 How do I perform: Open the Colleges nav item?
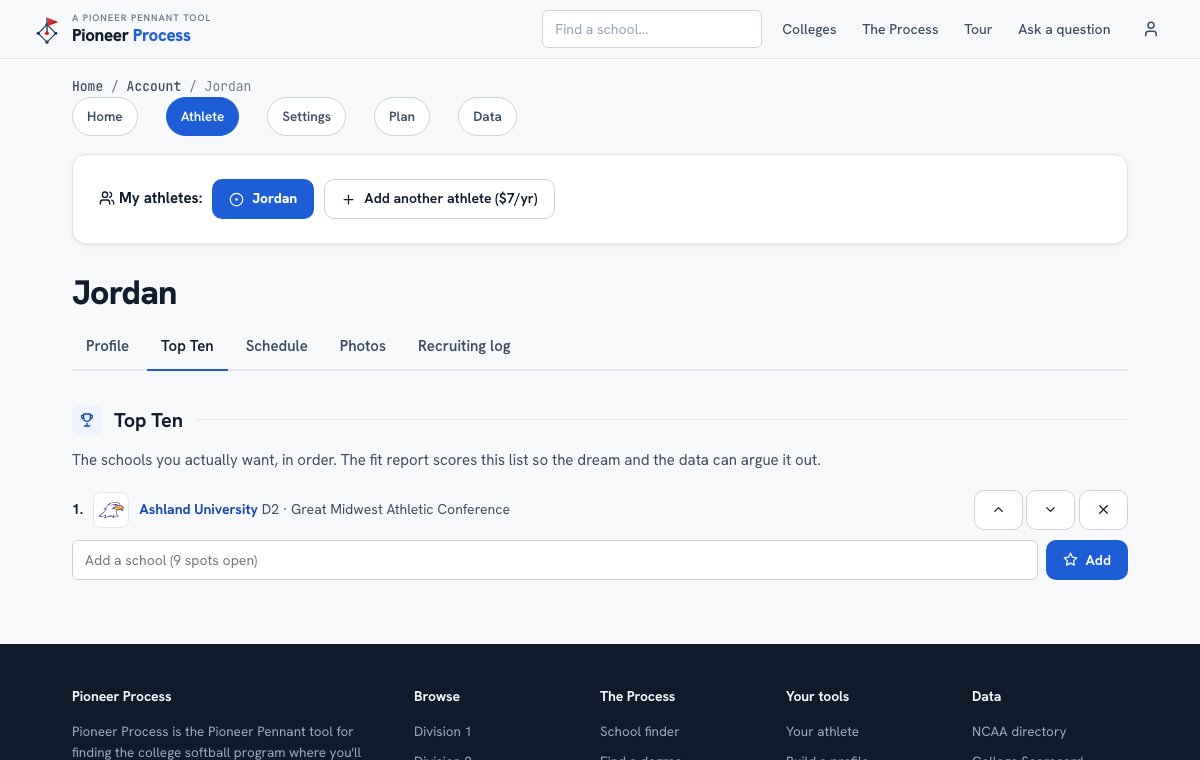pos(809,29)
